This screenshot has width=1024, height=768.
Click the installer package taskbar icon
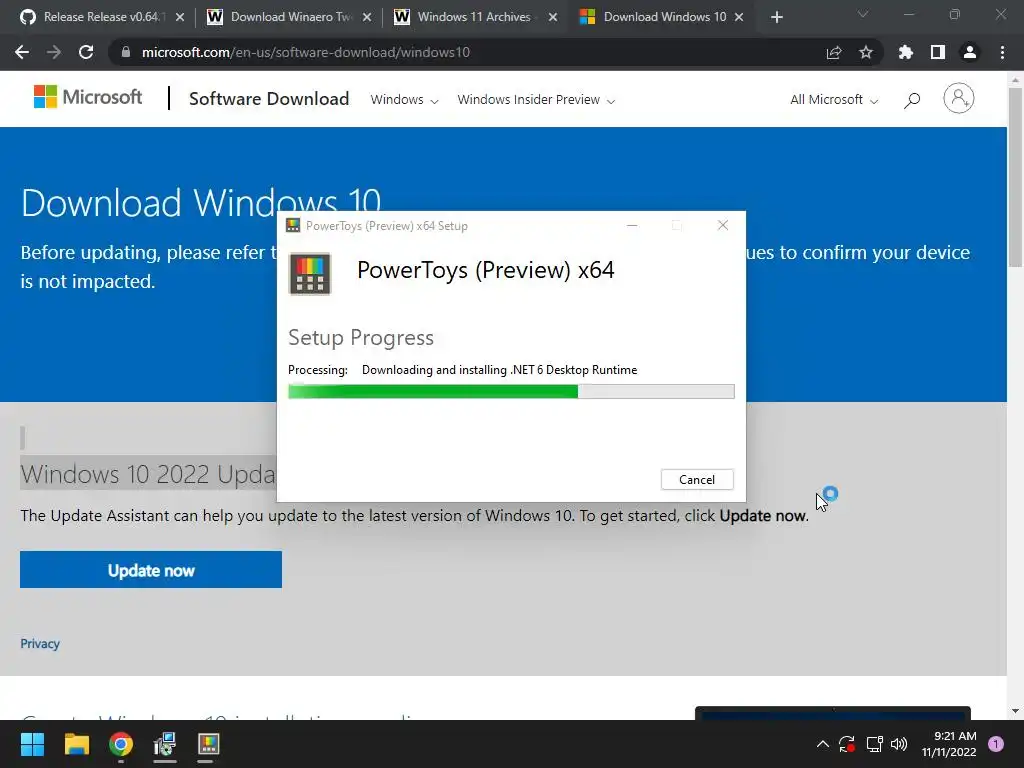(165, 744)
